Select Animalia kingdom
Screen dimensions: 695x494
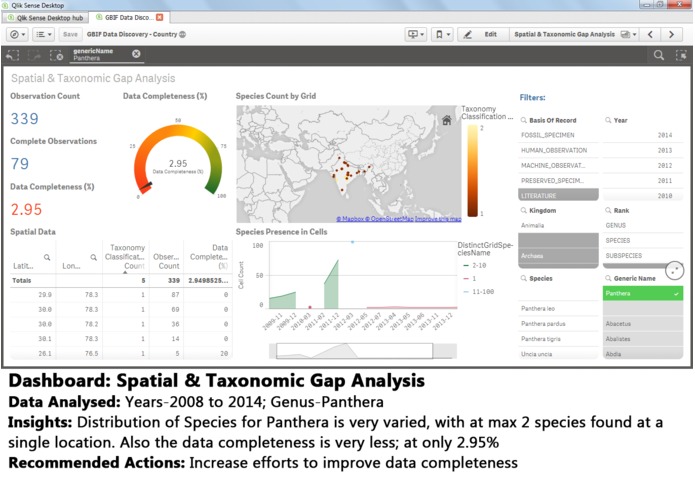click(558, 226)
